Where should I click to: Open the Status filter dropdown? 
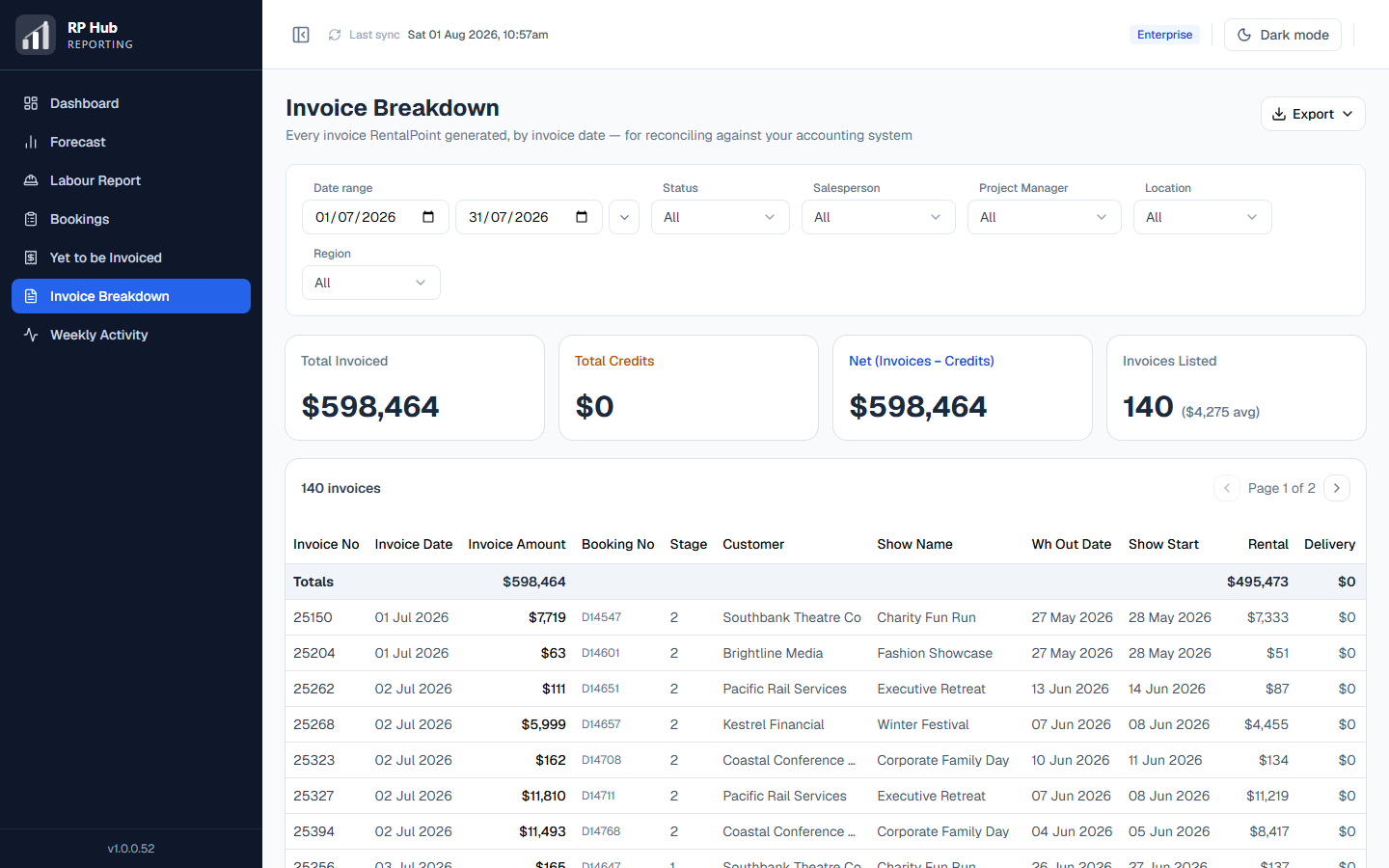[x=721, y=217]
